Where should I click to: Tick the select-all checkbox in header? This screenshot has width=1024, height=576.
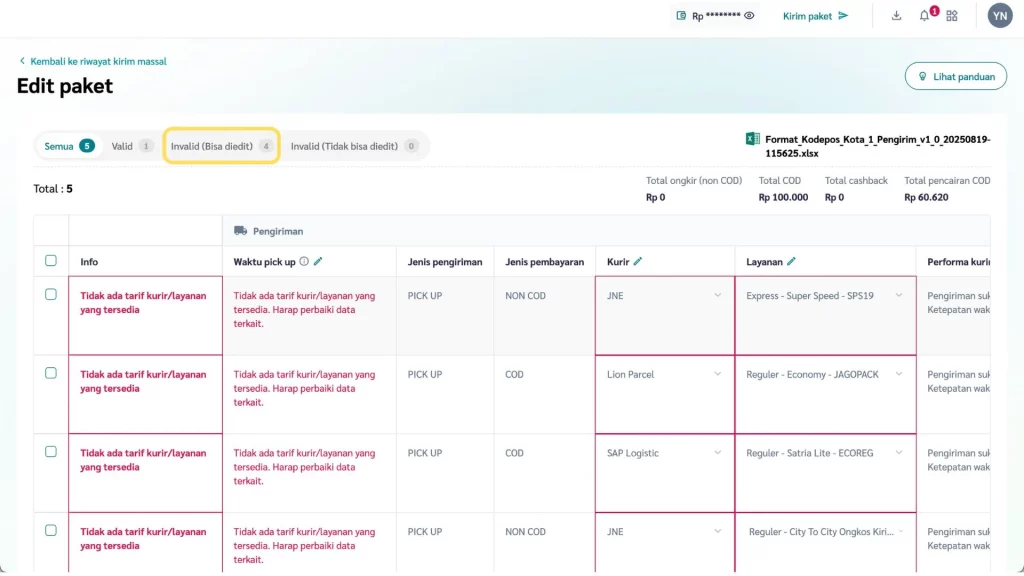pos(51,261)
